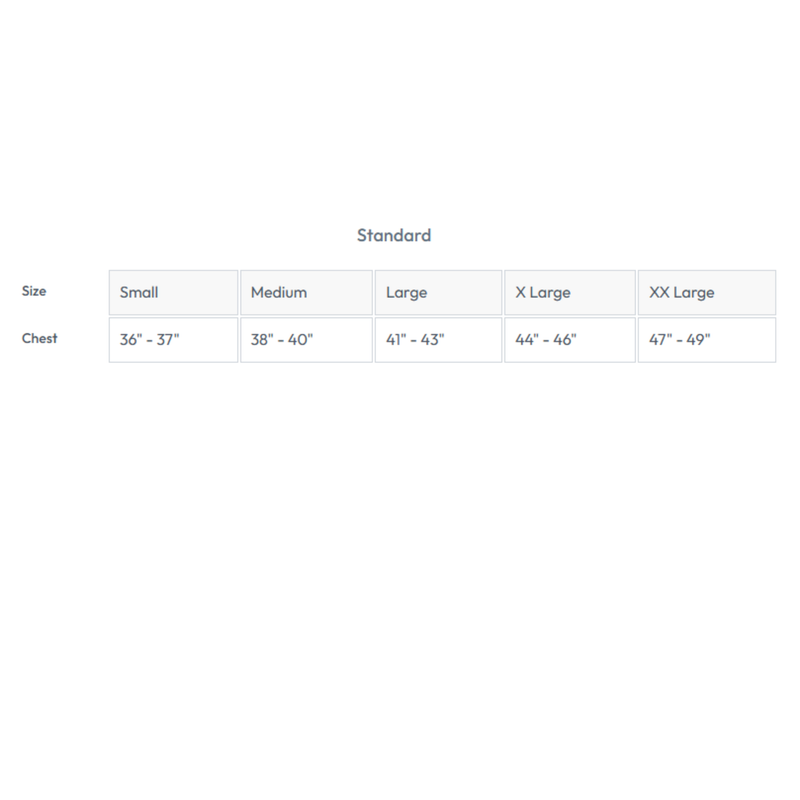800x800 pixels.
Task: Select the XX Large size cell
Action: pyautogui.click(x=706, y=293)
